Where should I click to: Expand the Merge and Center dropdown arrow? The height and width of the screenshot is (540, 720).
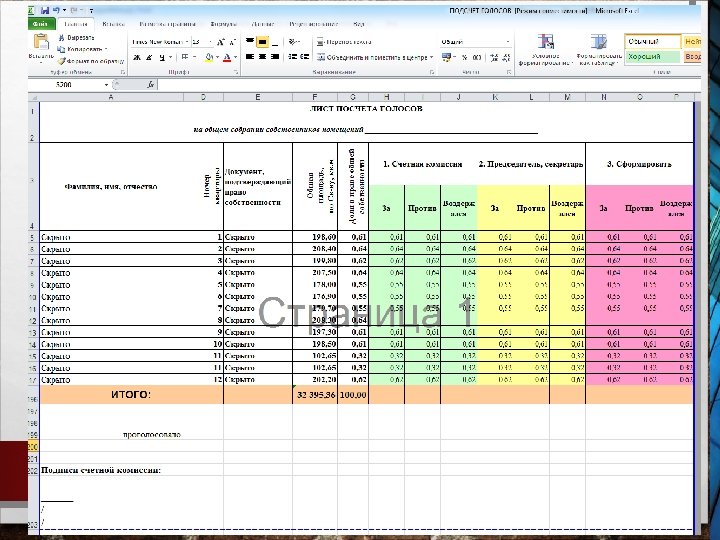pyautogui.click(x=432, y=57)
